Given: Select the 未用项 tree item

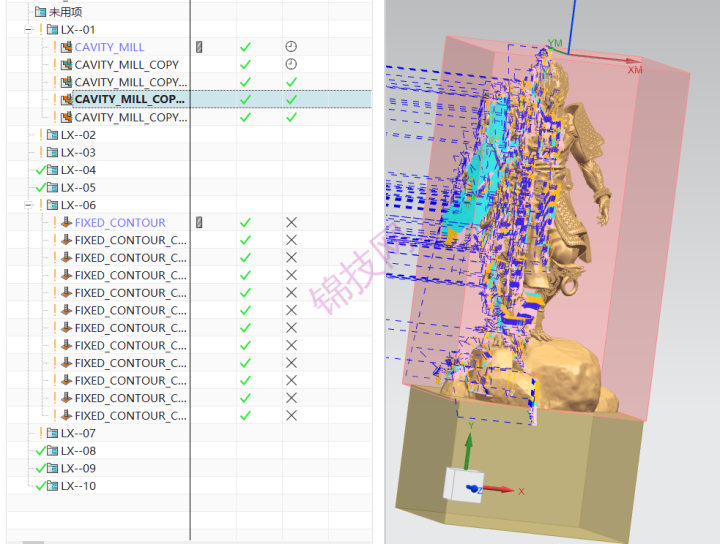Looking at the screenshot, I should click(66, 12).
